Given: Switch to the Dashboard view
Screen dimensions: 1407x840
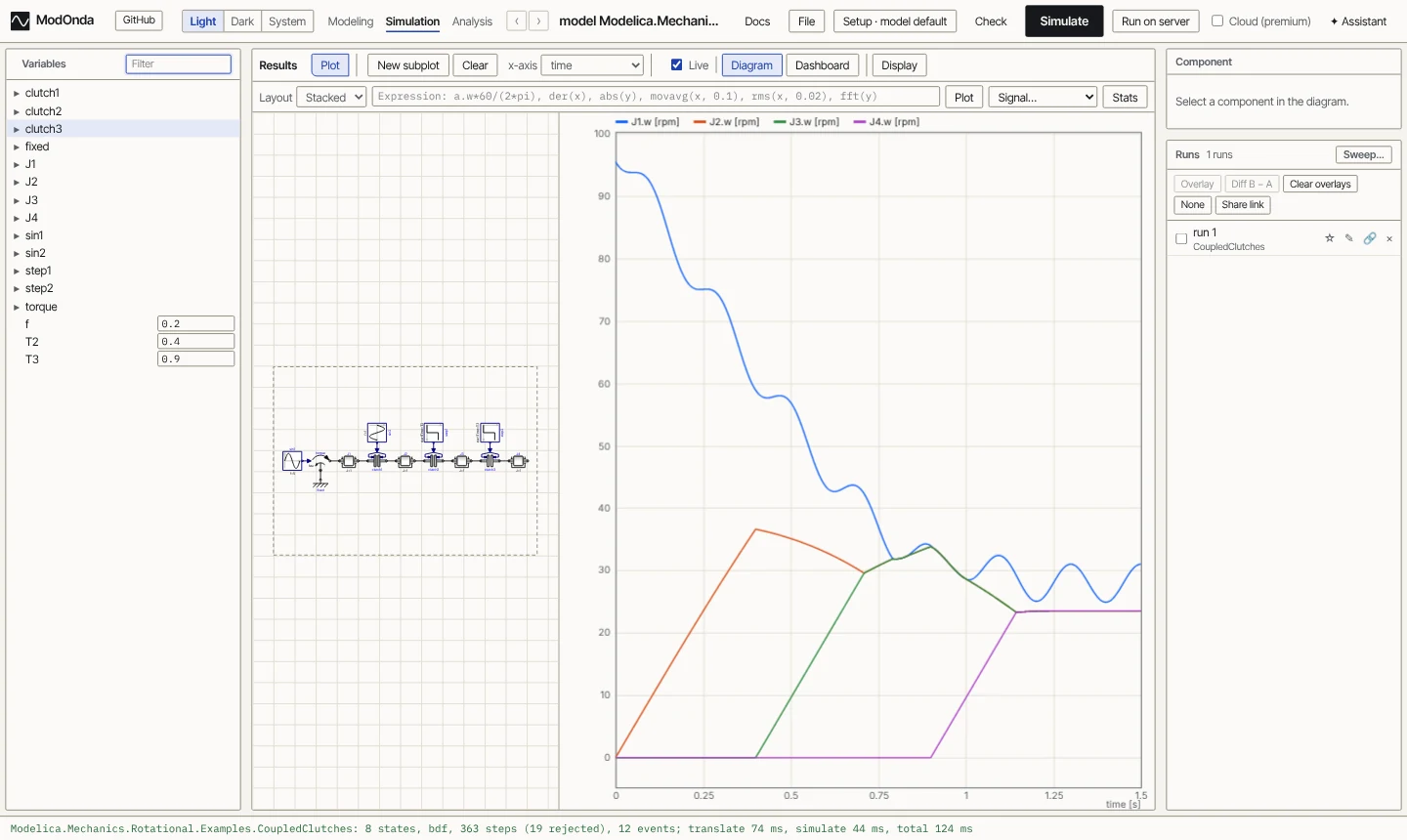Looking at the screenshot, I should pos(822,65).
